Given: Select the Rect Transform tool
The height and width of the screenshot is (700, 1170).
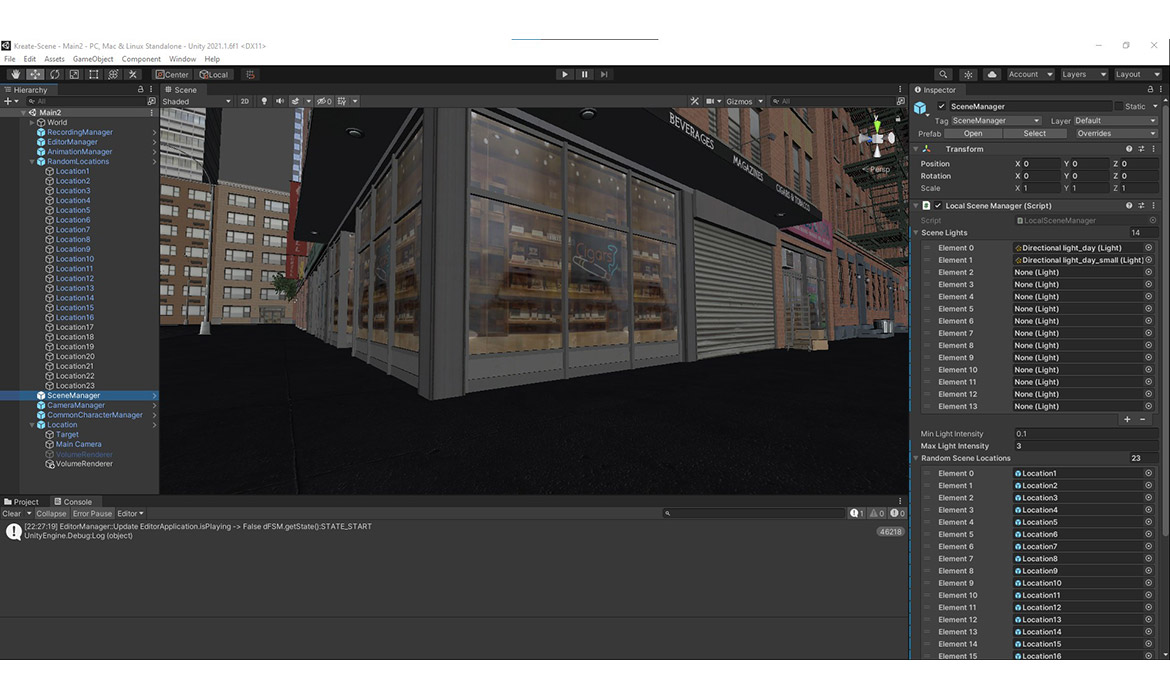Looking at the screenshot, I should tap(94, 74).
